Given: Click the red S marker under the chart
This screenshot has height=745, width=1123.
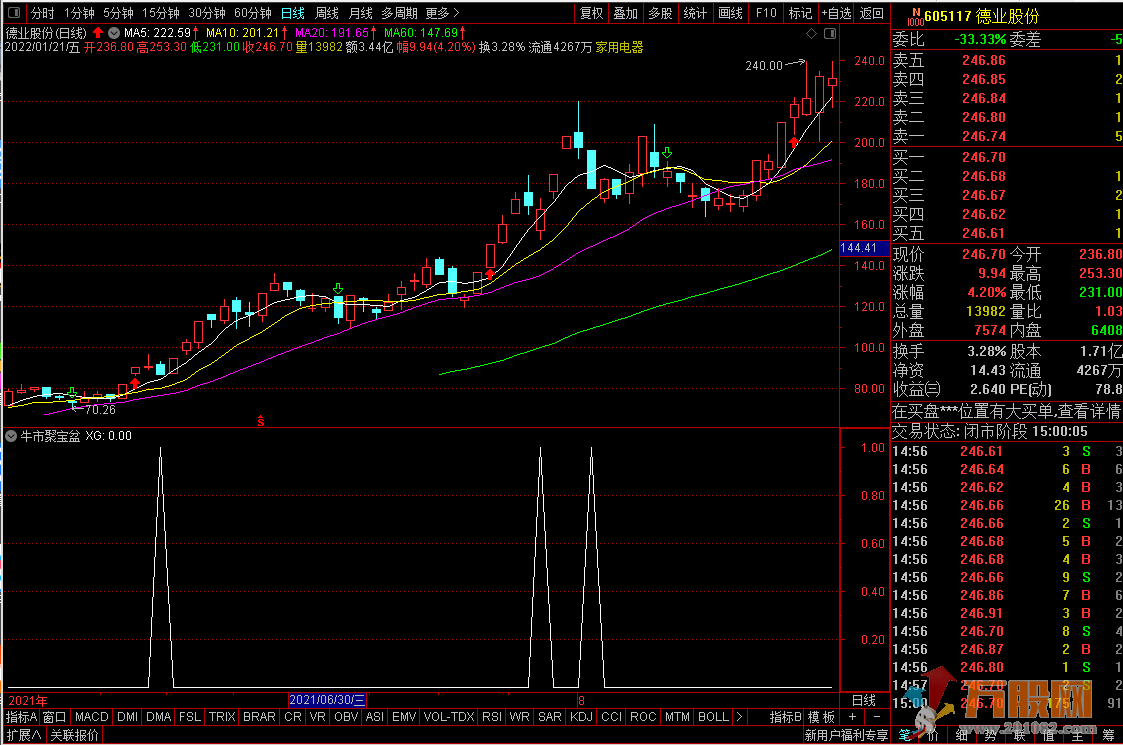Looking at the screenshot, I should [x=261, y=421].
